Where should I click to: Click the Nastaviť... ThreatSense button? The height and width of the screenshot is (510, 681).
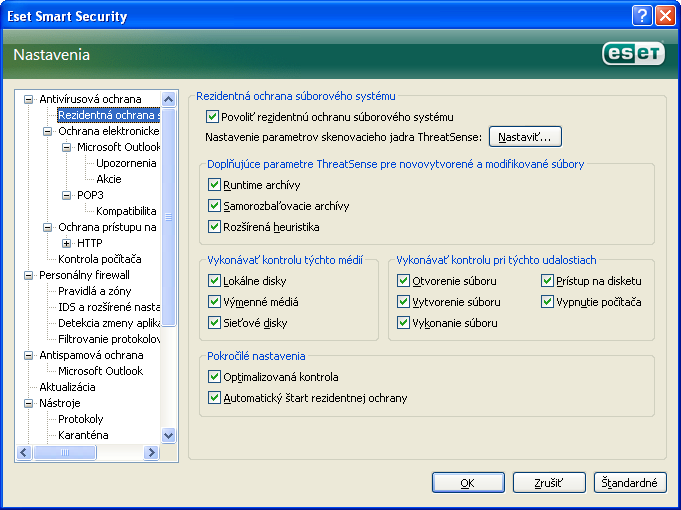pyautogui.click(x=525, y=137)
